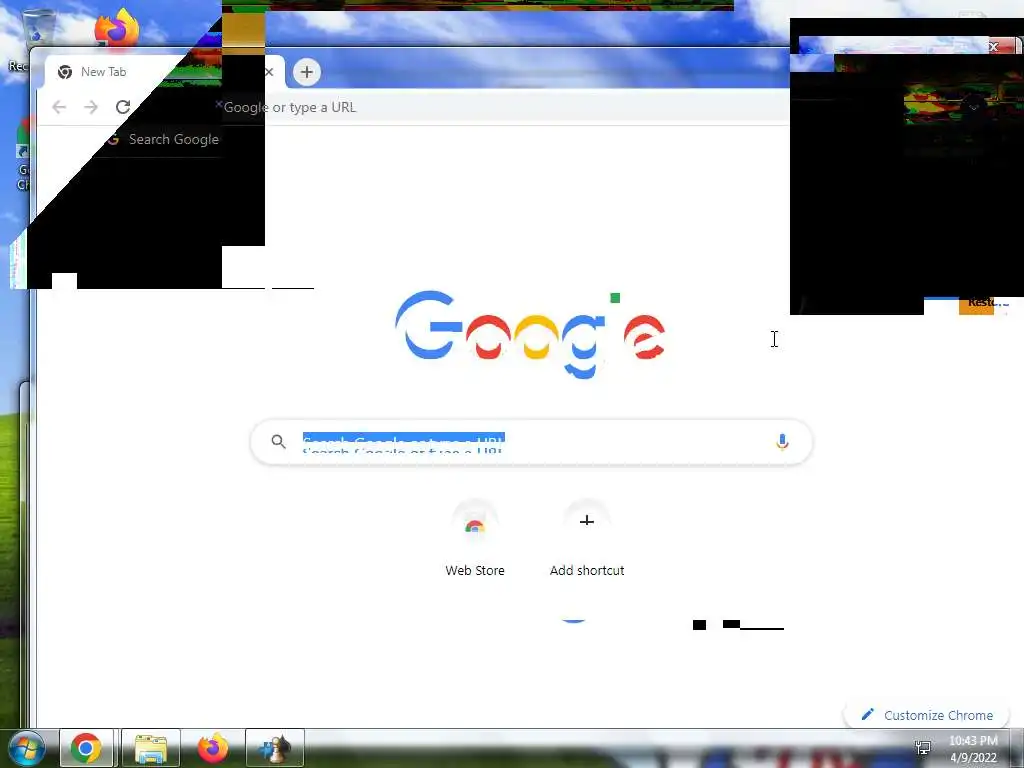Viewport: 1024px width, 768px height.
Task: Click the chess piece taskbar icon
Action: point(275,748)
